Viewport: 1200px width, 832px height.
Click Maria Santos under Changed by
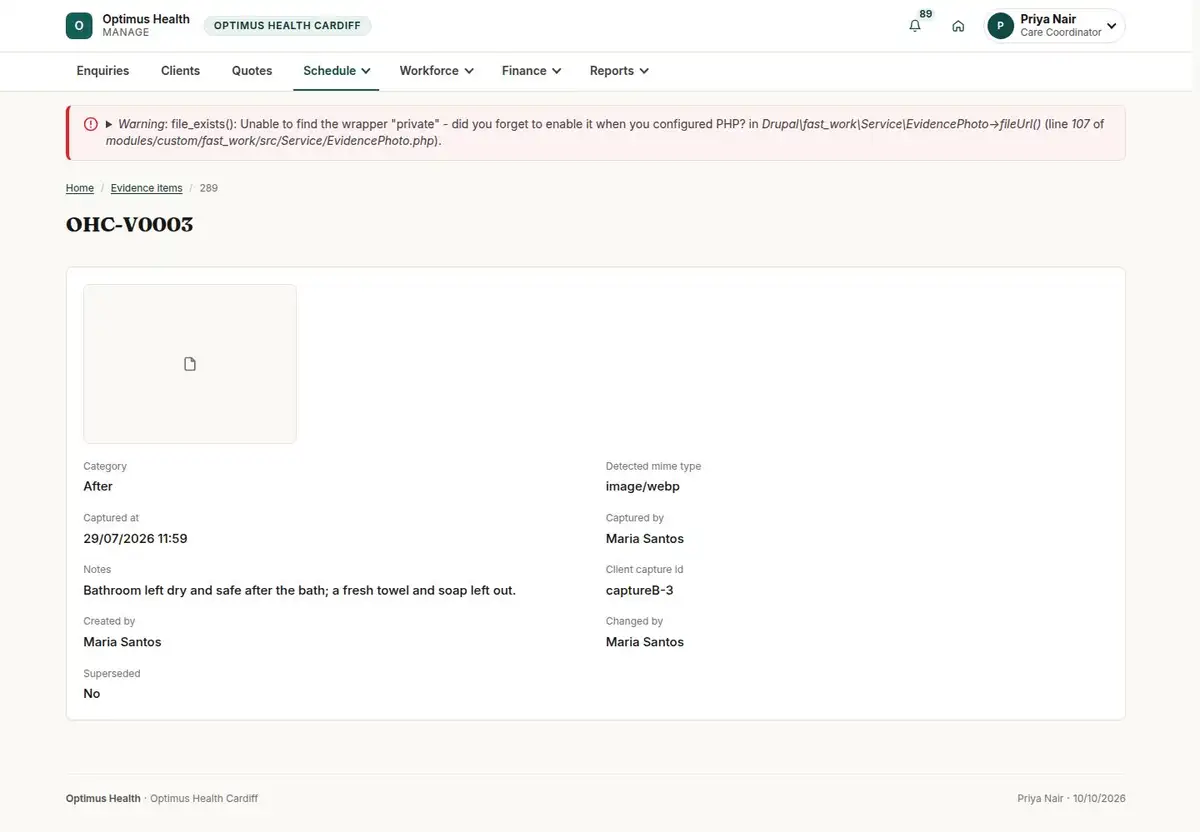pos(645,642)
